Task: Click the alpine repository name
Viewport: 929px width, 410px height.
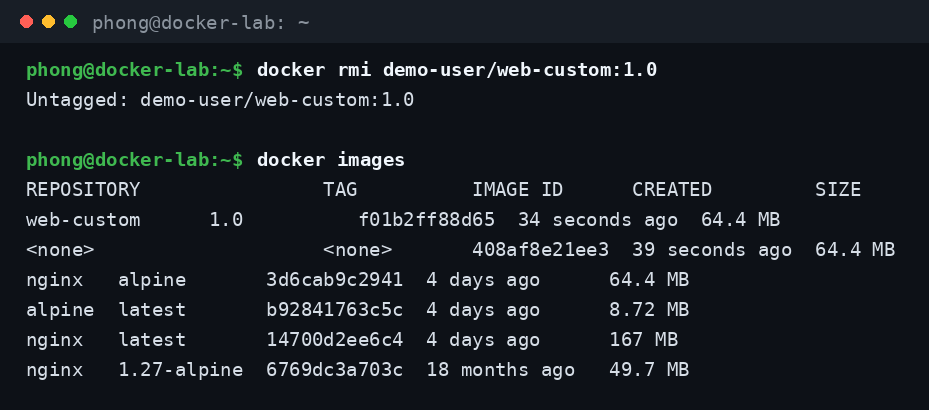Action: pos(60,310)
